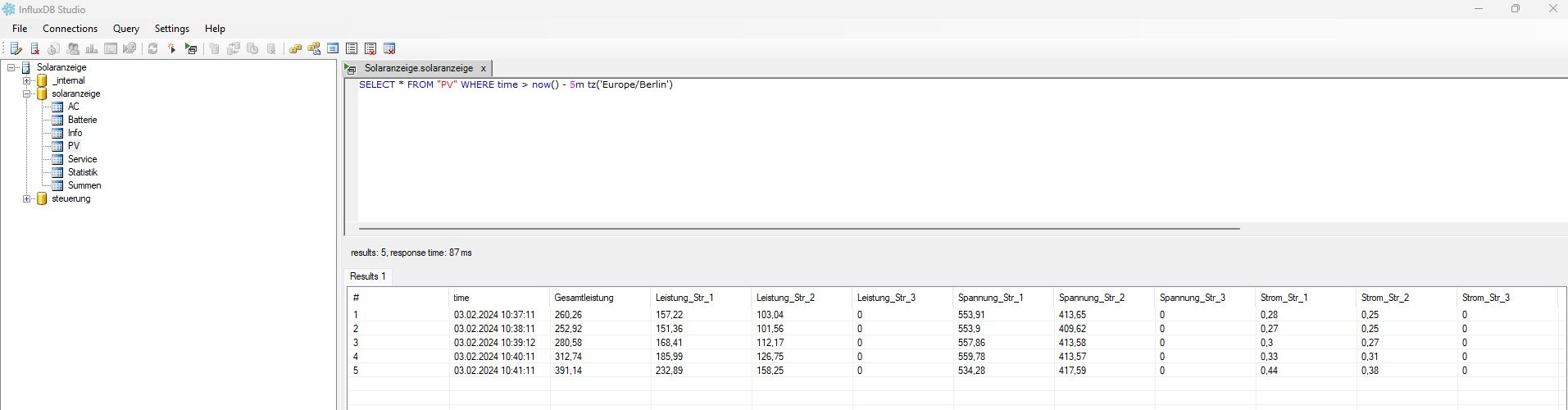Select the Statistik measurement in the tree
Screen dimensions: 1568x410
coord(82,172)
